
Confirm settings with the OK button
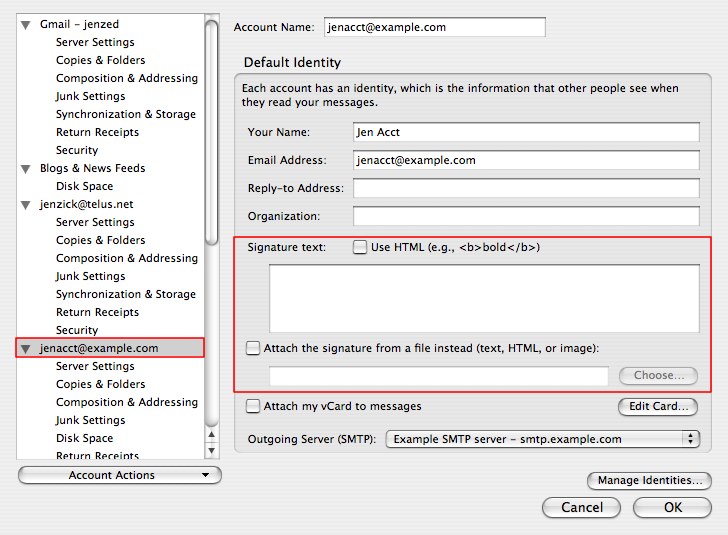tap(673, 507)
